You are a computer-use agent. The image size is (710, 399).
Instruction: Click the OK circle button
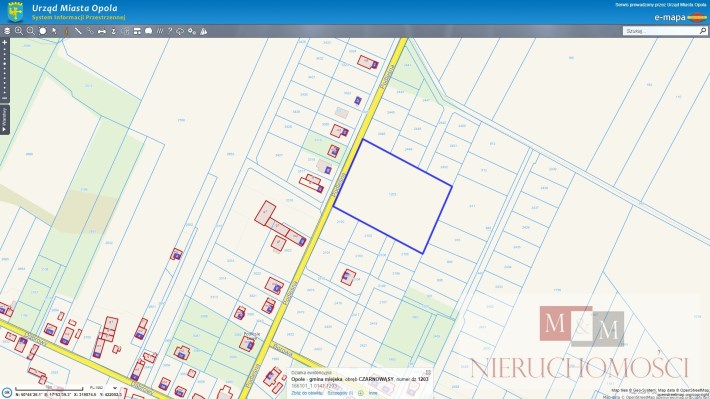(x=7, y=393)
